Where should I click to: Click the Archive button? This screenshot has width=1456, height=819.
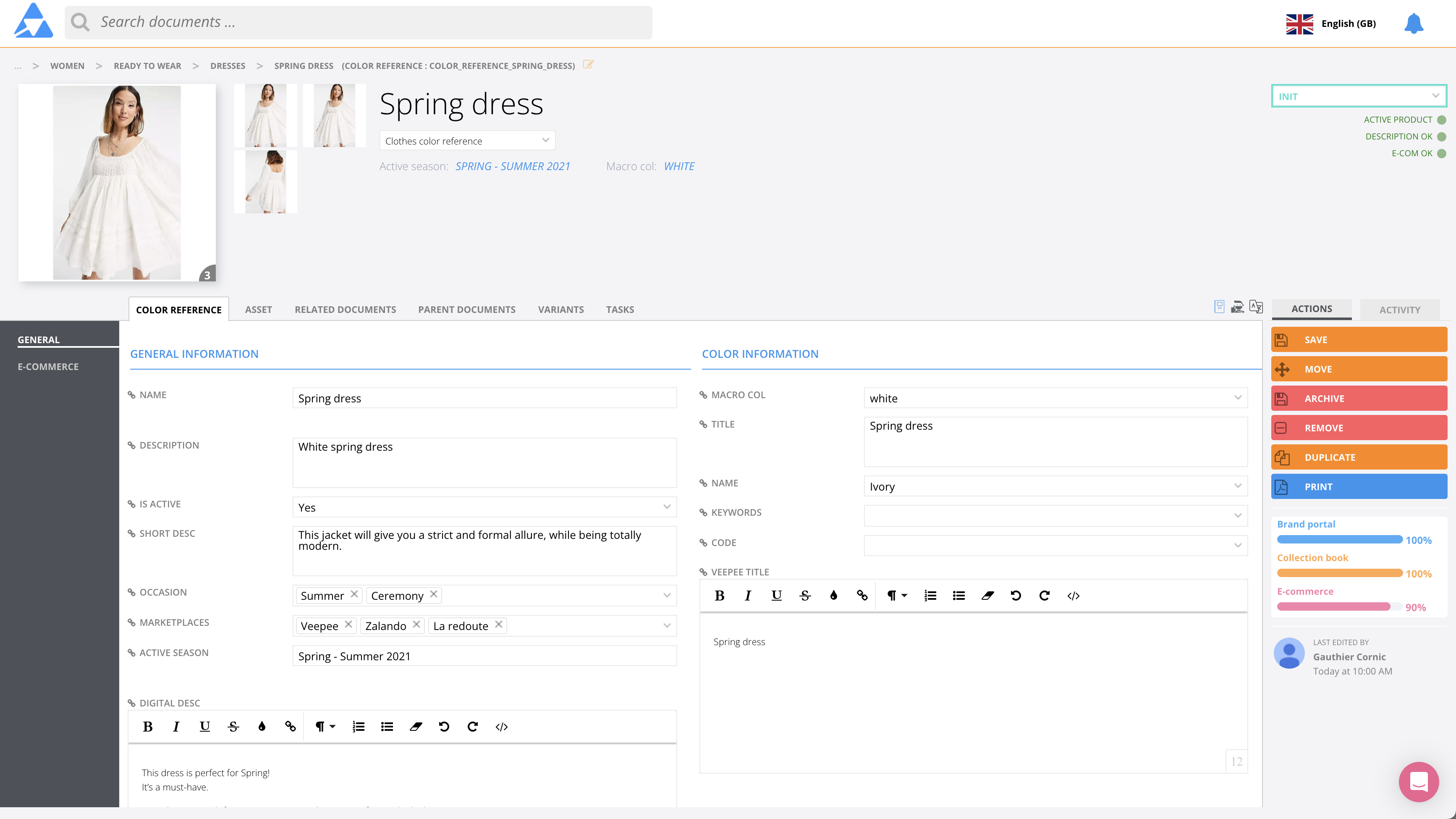[x=1359, y=398]
